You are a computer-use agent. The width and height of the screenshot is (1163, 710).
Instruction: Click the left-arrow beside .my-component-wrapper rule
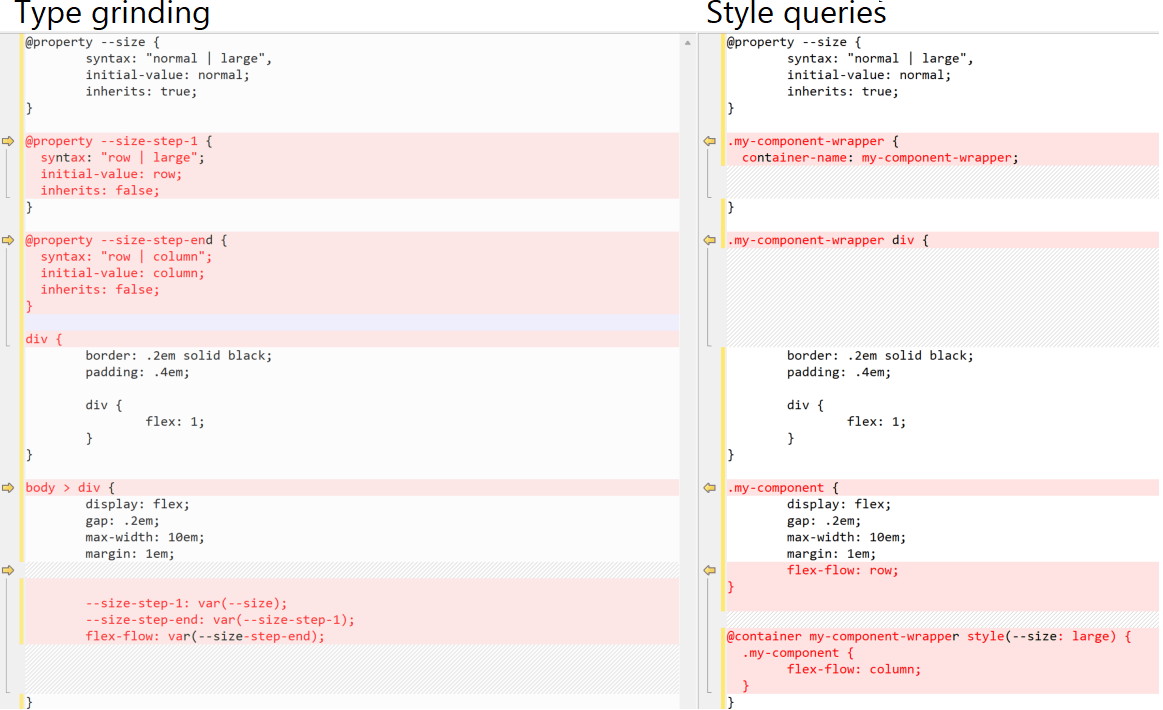tap(709, 141)
